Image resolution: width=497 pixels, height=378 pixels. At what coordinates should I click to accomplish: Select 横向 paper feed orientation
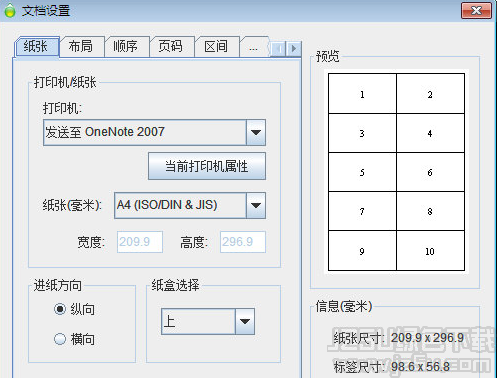60,339
